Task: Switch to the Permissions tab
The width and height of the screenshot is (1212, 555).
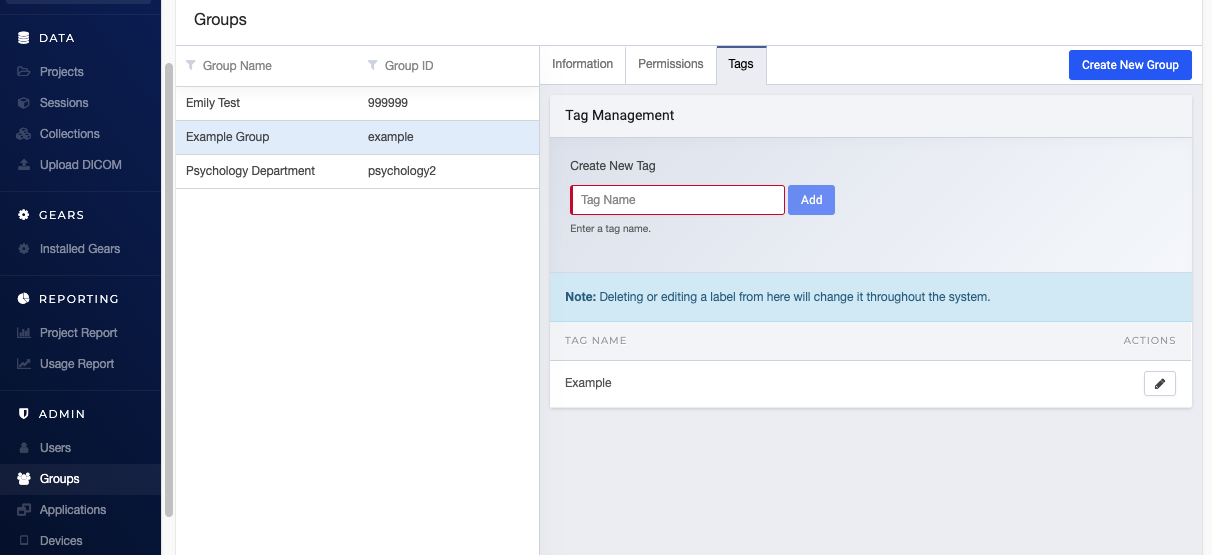Action: coord(670,64)
